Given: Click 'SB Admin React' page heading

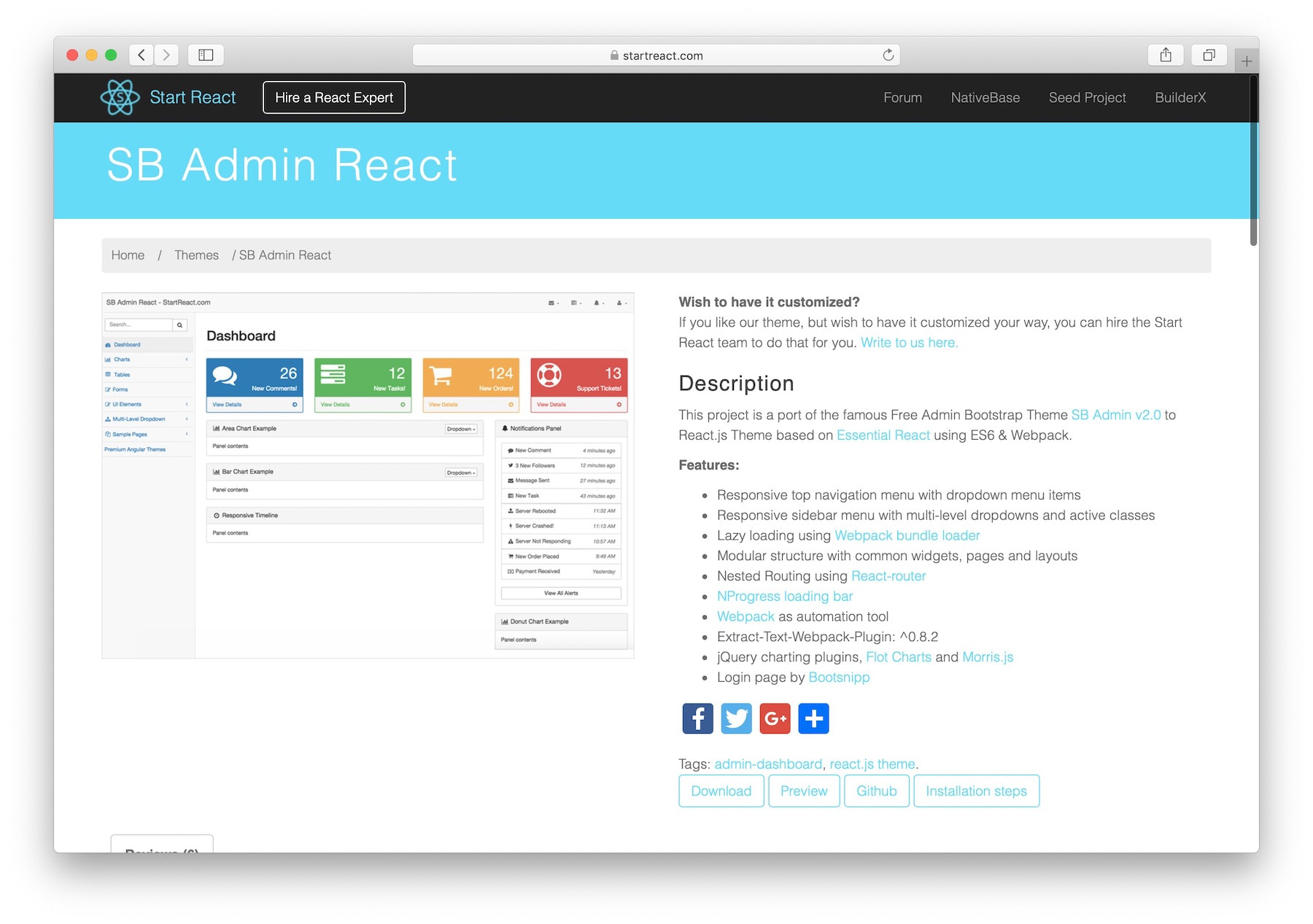Looking at the screenshot, I should 282,165.
